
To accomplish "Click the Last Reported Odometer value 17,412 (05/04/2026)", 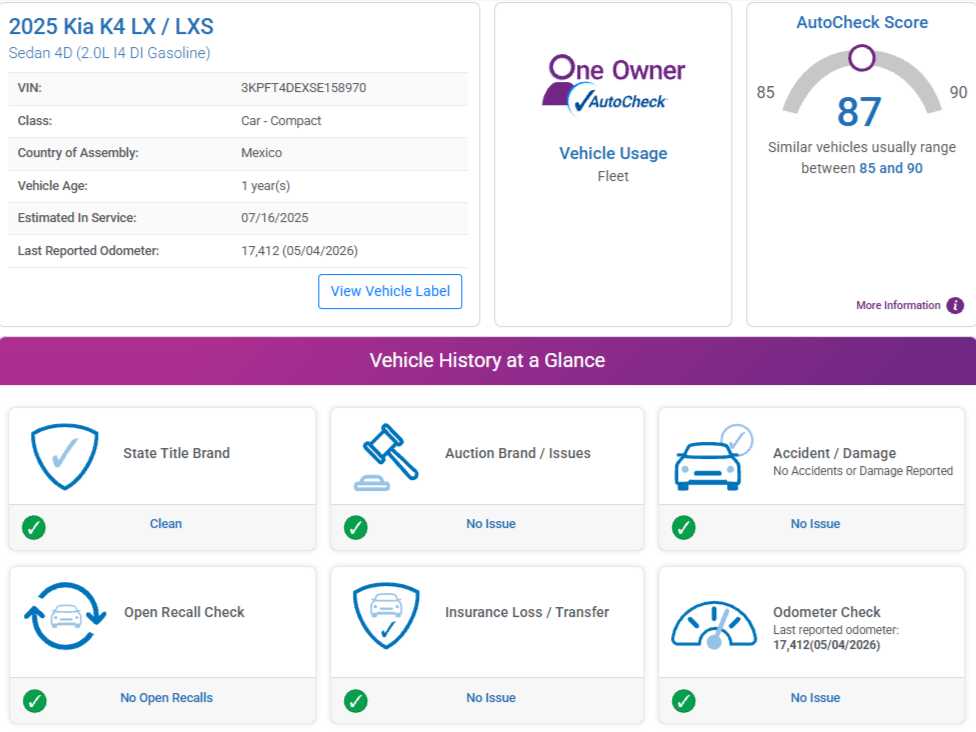I will 299,250.
